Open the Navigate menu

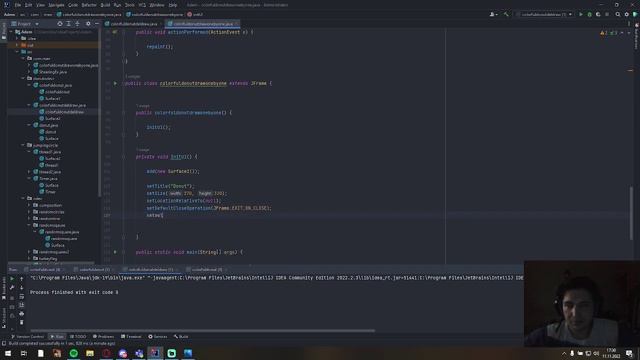pos(56,5)
